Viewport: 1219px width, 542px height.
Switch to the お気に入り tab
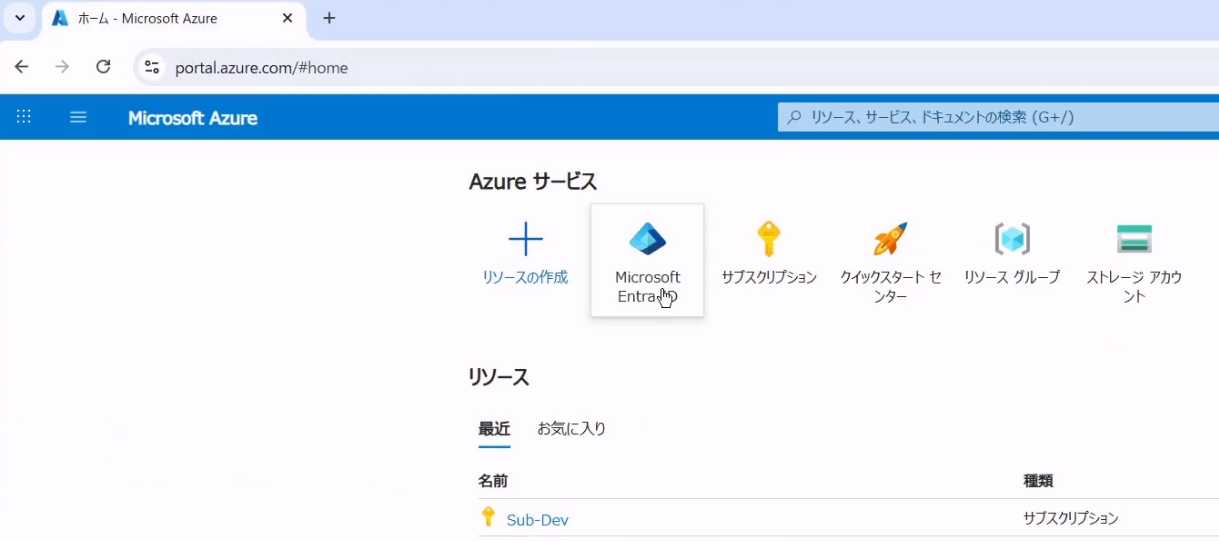click(571, 429)
